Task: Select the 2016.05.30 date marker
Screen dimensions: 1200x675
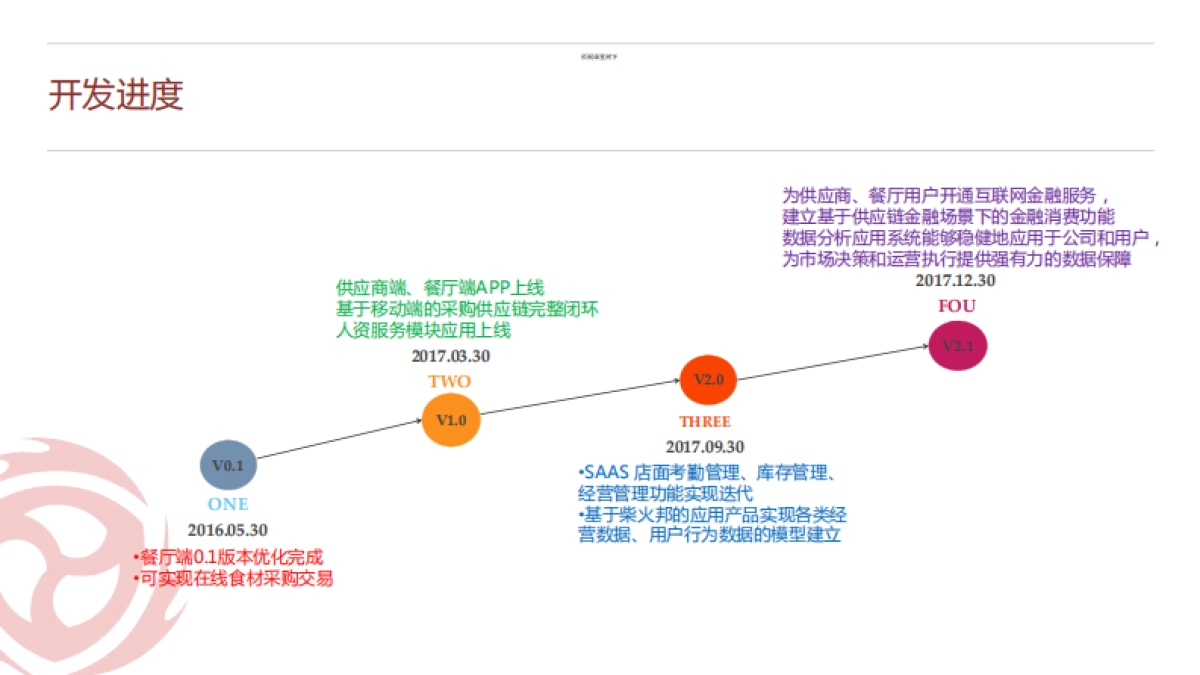Action: pos(227,530)
